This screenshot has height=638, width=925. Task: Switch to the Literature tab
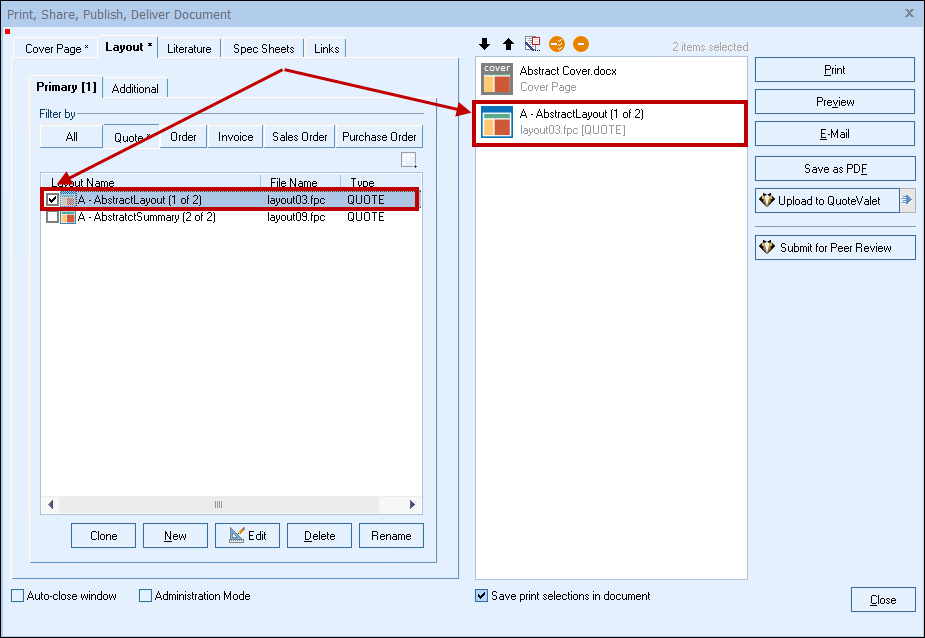189,48
